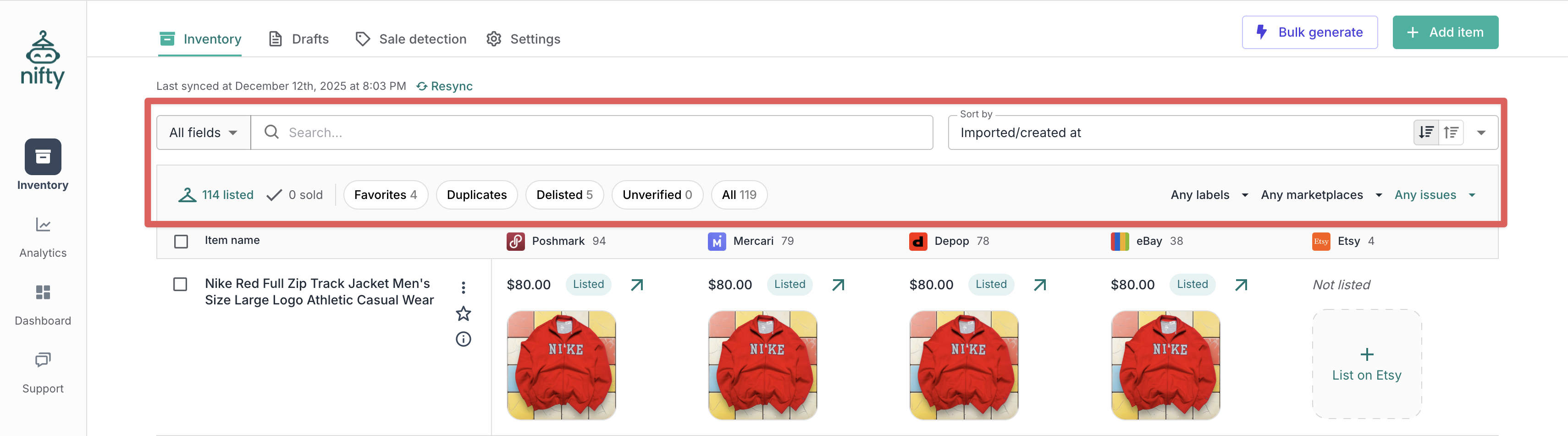Open the eBay listing external link arrow

pos(1241,284)
